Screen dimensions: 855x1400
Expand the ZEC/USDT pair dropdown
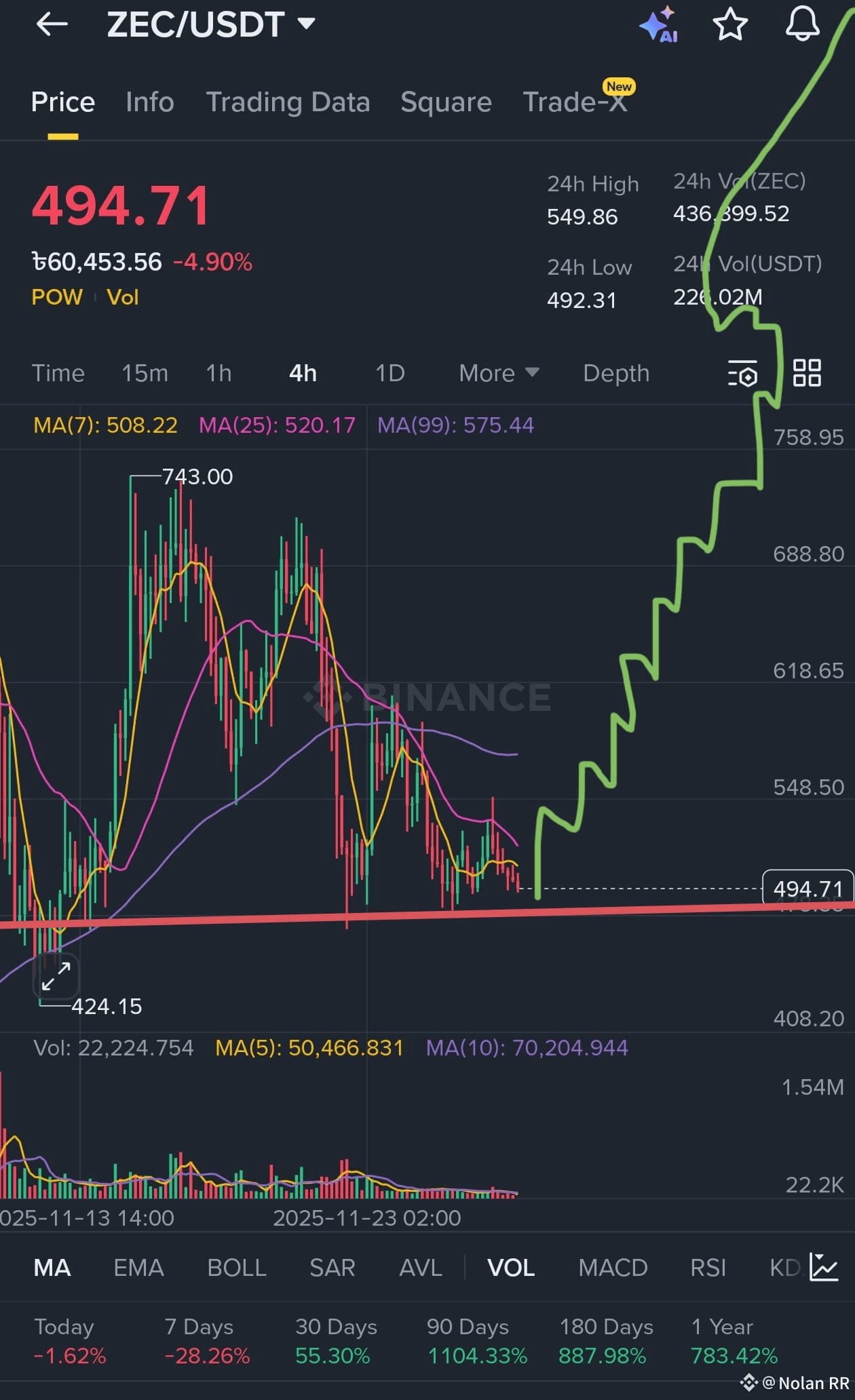(x=307, y=24)
